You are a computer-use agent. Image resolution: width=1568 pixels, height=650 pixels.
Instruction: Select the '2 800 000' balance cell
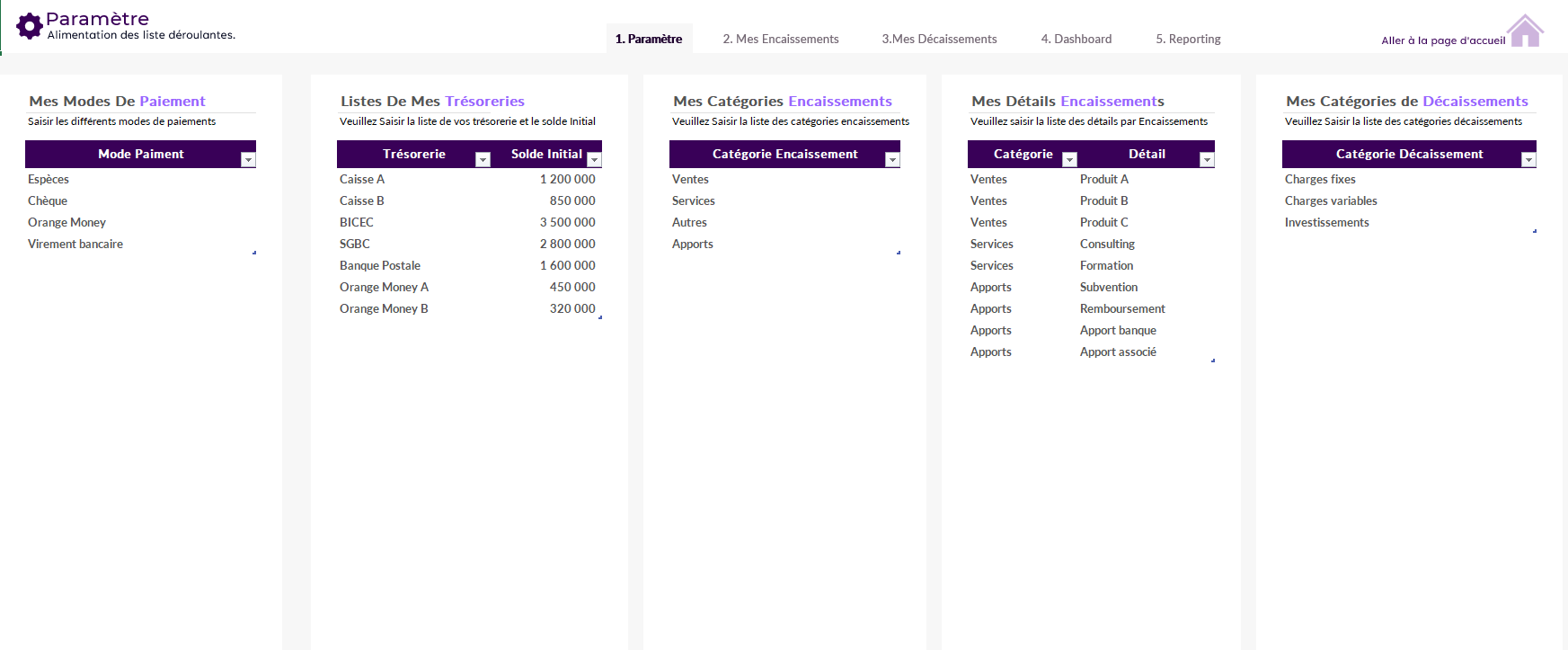[546, 244]
